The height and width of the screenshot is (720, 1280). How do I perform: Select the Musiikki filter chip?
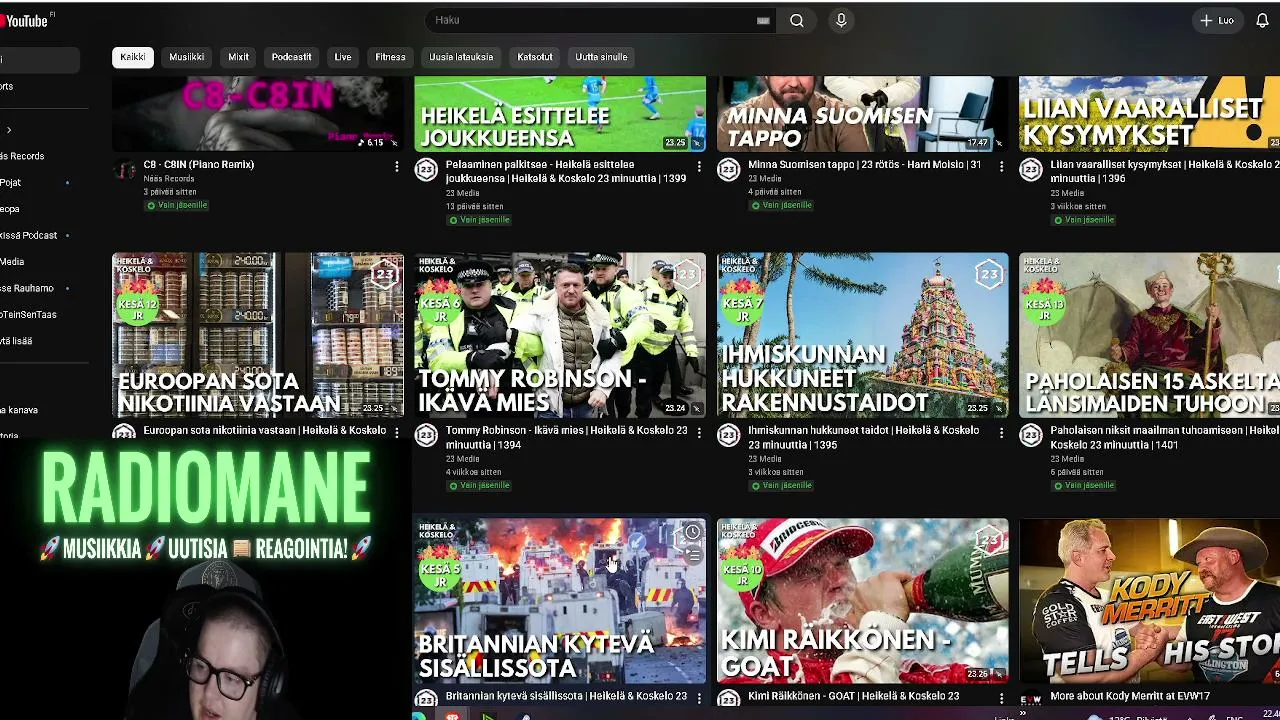tap(187, 57)
